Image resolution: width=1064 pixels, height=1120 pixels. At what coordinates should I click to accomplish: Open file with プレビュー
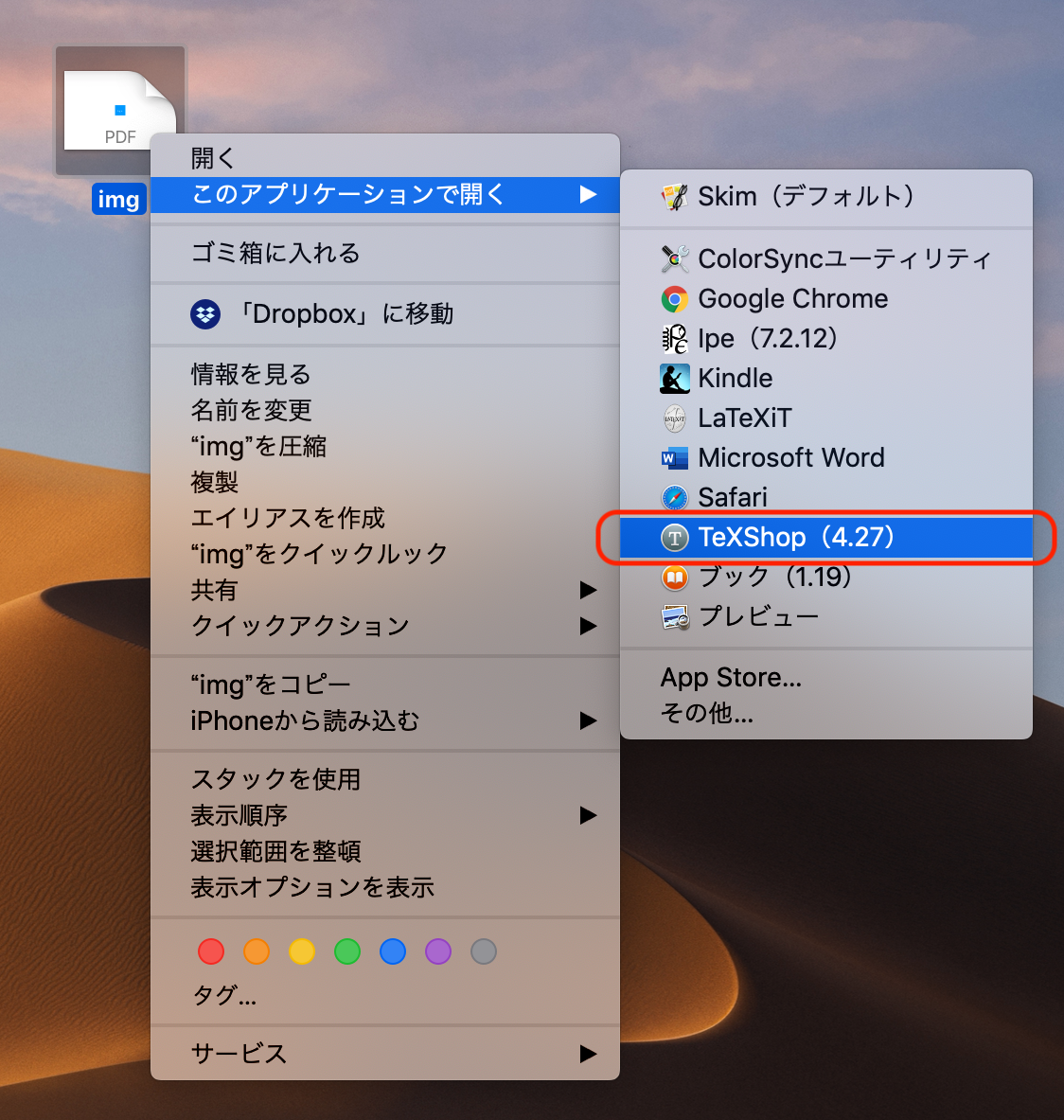click(x=826, y=617)
